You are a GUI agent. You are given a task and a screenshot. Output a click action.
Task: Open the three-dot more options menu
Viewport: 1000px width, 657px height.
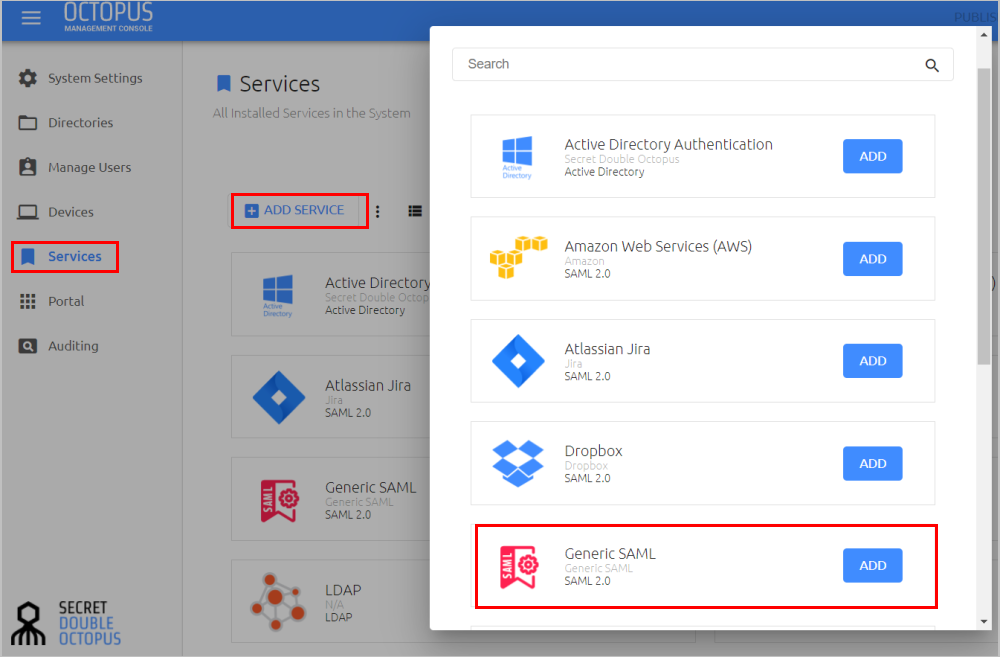[x=378, y=211]
